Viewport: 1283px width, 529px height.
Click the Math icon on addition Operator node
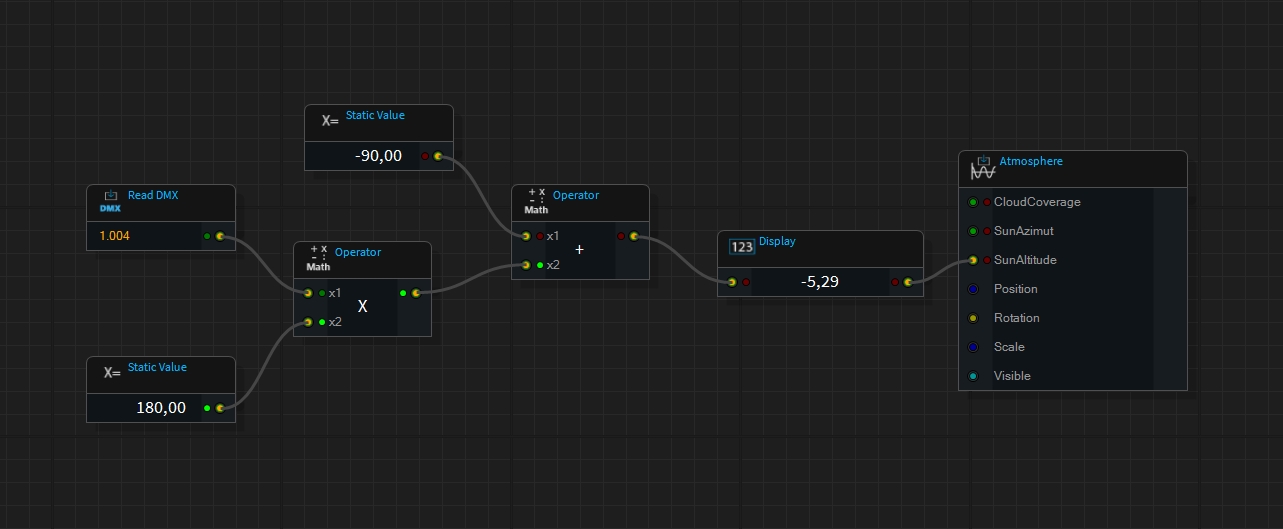pyautogui.click(x=536, y=201)
